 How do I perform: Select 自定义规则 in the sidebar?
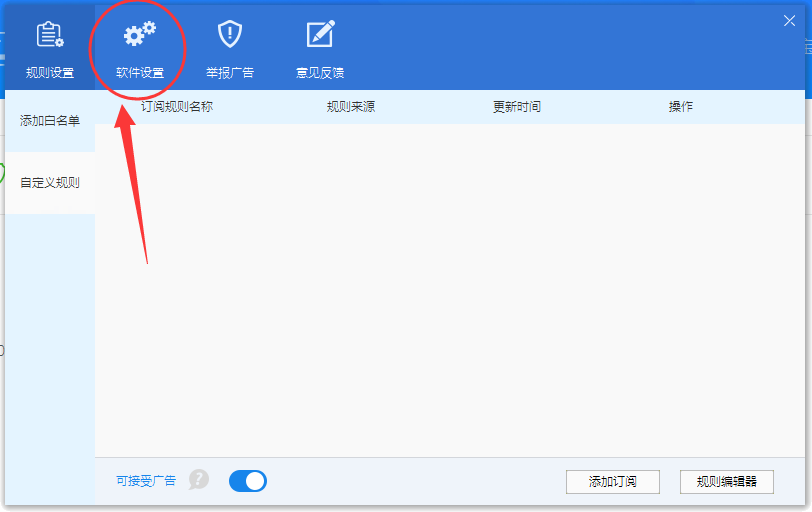tap(50, 183)
